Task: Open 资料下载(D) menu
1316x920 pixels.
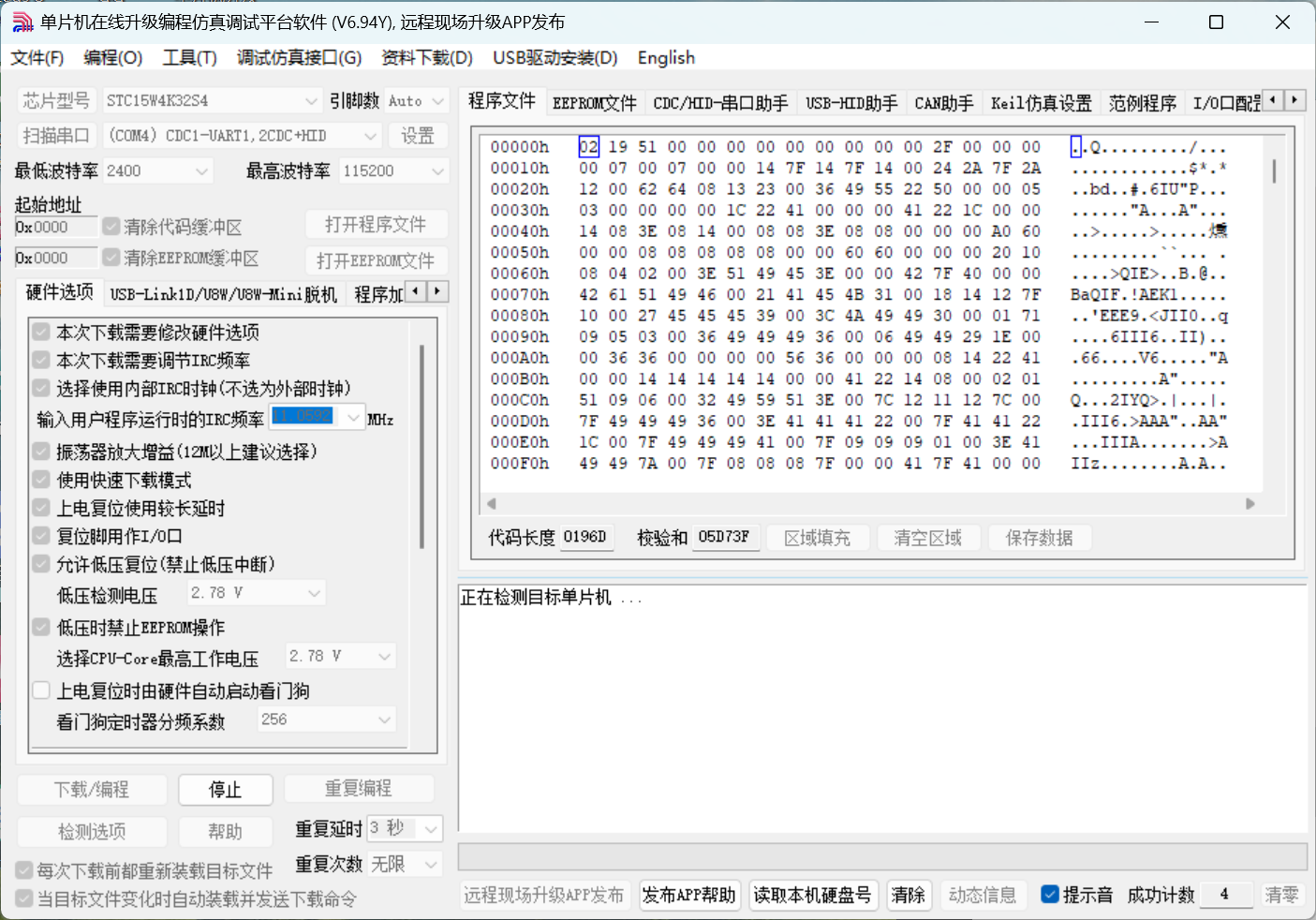Action: (x=427, y=58)
